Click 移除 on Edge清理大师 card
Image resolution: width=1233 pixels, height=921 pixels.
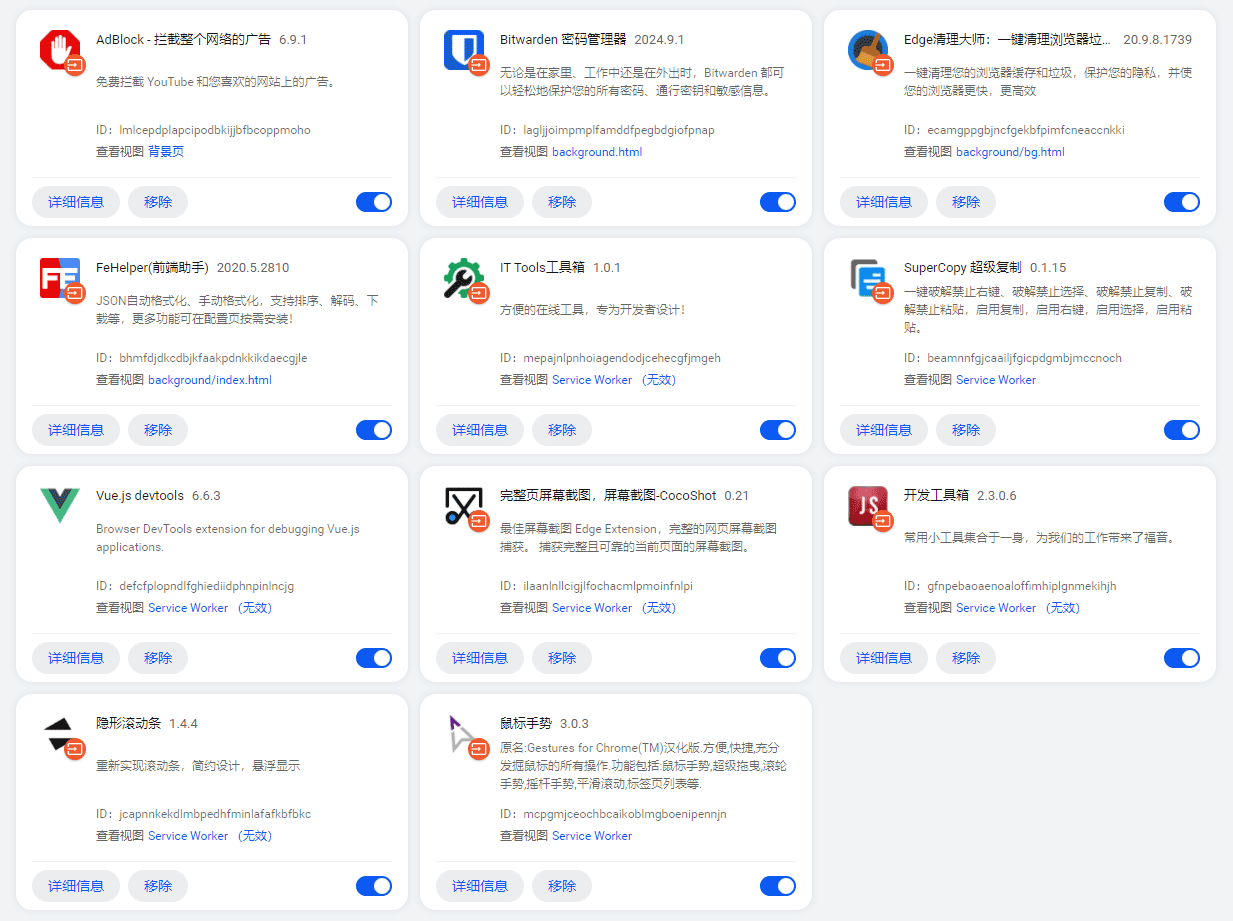(x=966, y=202)
